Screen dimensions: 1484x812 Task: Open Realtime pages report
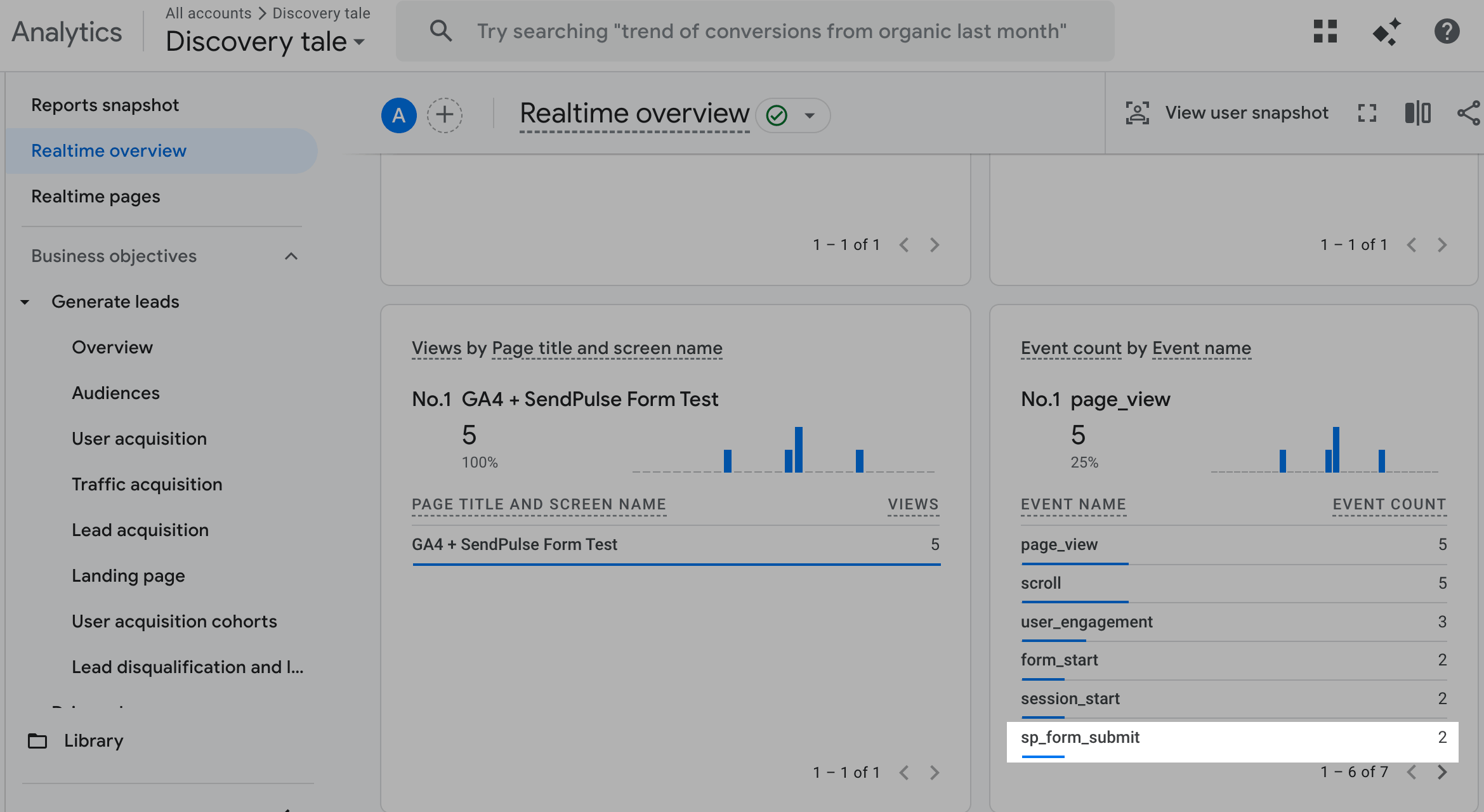click(96, 197)
